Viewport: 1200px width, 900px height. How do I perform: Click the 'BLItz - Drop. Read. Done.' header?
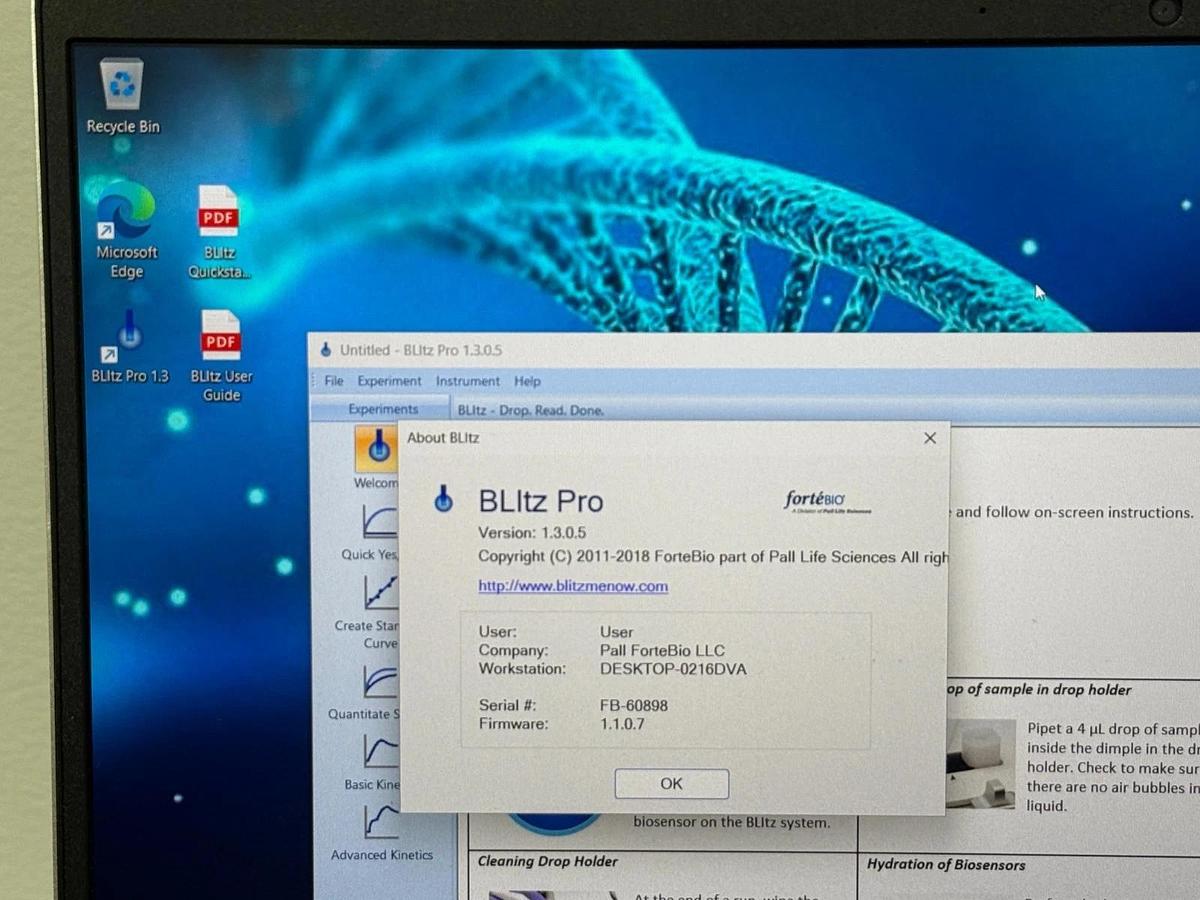click(x=531, y=410)
